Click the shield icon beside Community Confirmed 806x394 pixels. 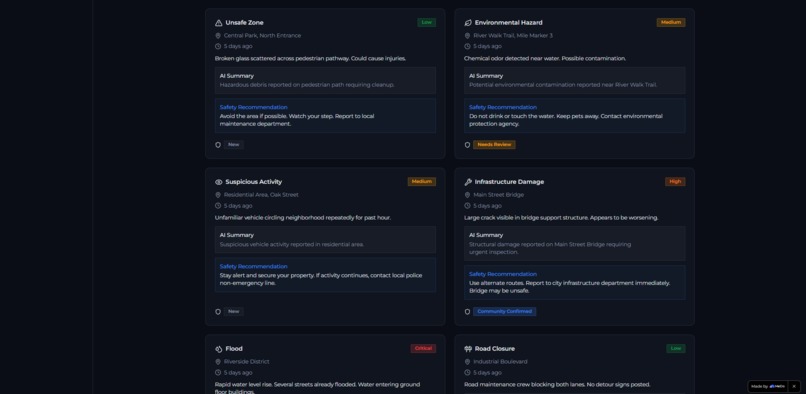tap(467, 312)
